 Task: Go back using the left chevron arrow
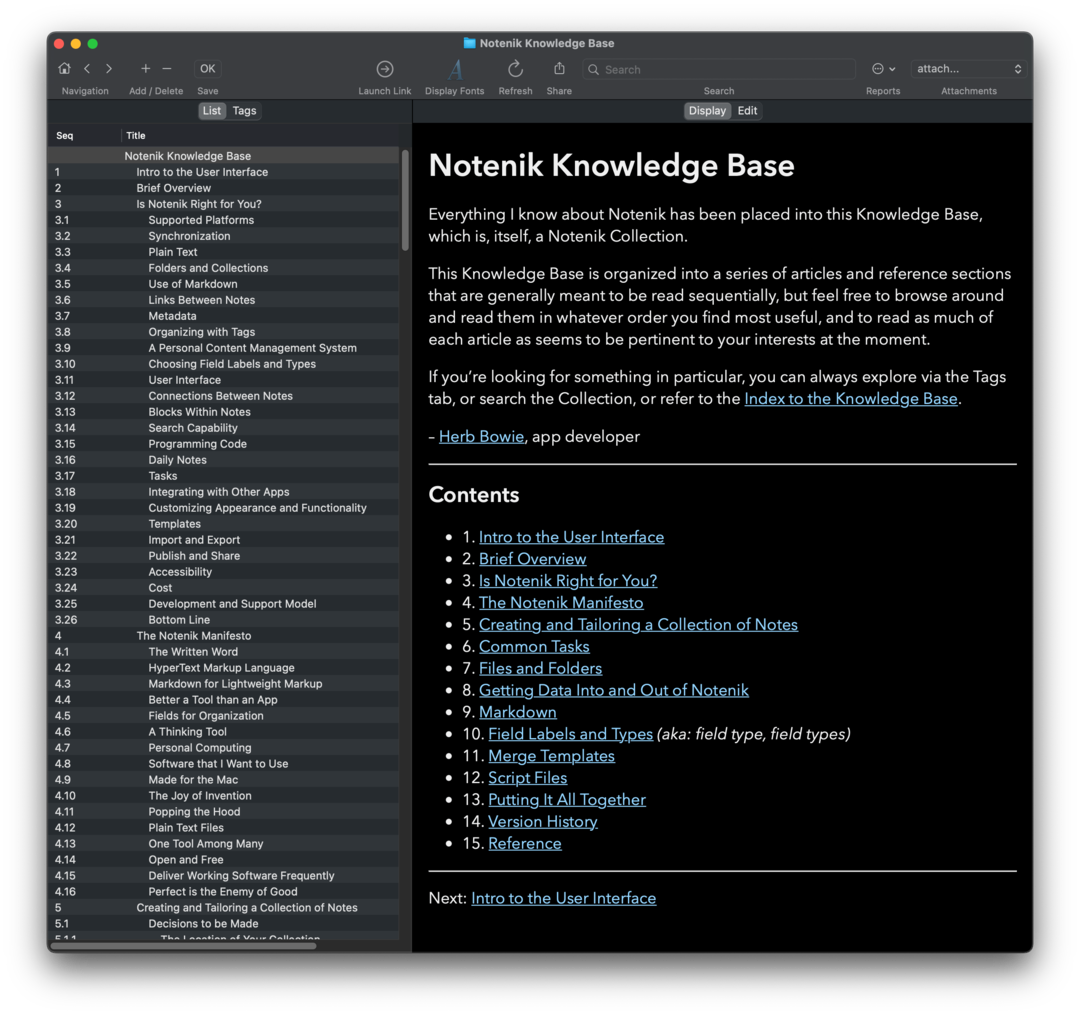click(86, 68)
